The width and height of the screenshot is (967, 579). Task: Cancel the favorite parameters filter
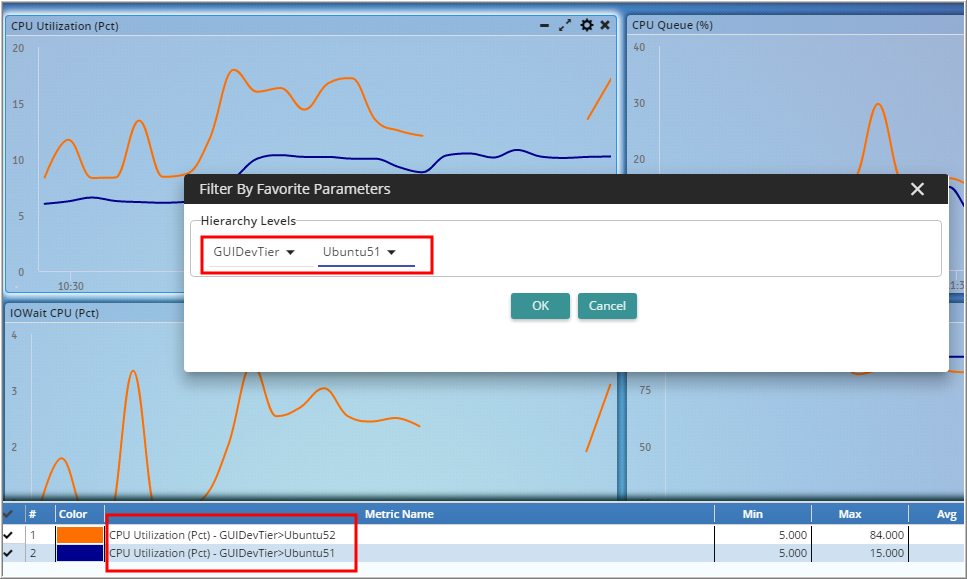607,306
